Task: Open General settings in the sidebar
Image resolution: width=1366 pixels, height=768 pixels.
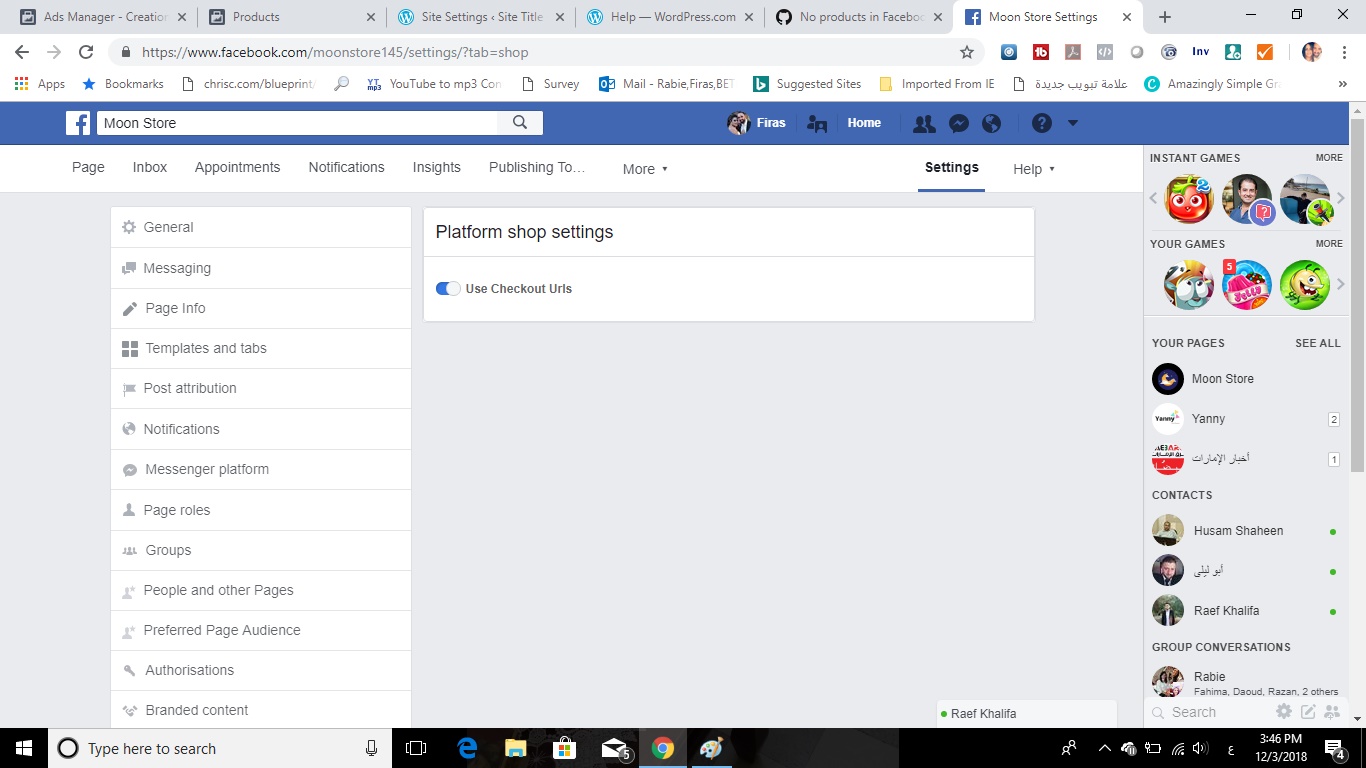Action: tap(261, 227)
